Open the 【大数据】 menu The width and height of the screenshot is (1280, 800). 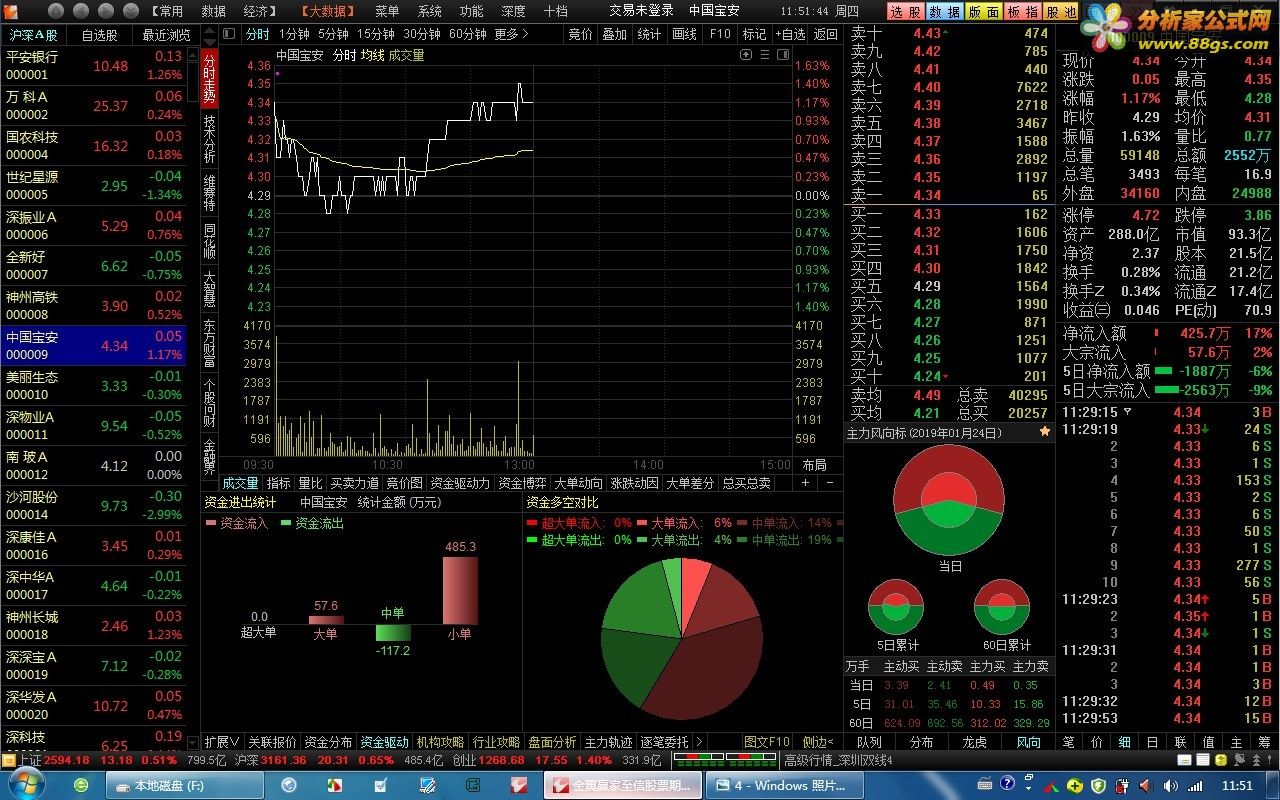(x=329, y=10)
